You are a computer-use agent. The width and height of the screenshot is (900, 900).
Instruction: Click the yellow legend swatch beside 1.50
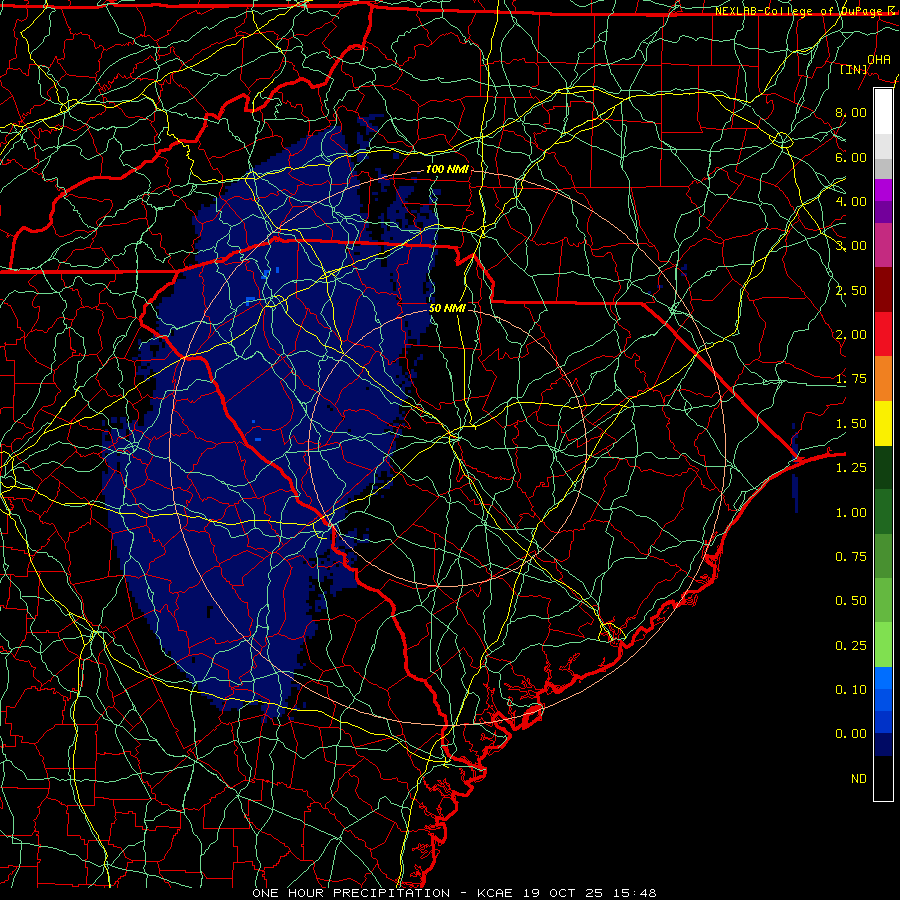tap(883, 423)
